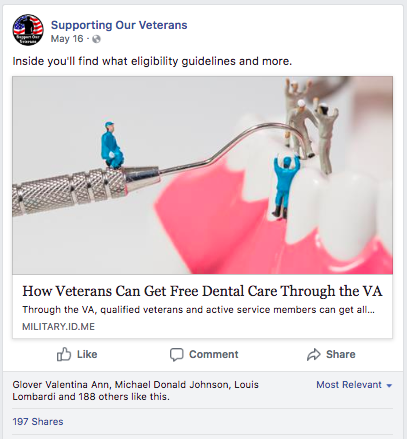
Task: Expand the Most Relevant sort dropdown
Action: click(354, 385)
